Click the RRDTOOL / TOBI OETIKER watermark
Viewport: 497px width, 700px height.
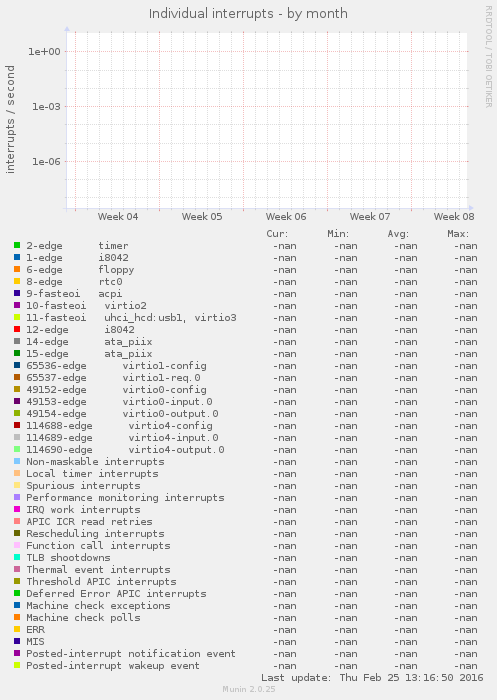point(489,57)
